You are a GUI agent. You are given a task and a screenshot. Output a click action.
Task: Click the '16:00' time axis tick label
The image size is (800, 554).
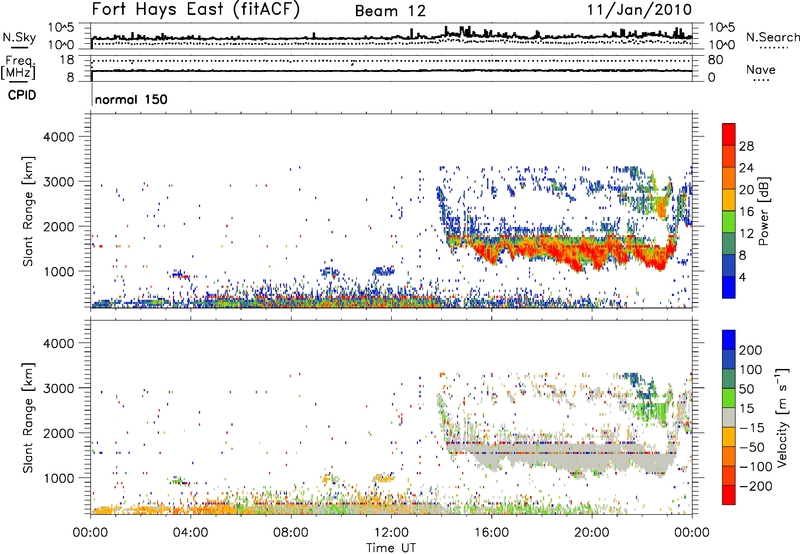tap(491, 533)
